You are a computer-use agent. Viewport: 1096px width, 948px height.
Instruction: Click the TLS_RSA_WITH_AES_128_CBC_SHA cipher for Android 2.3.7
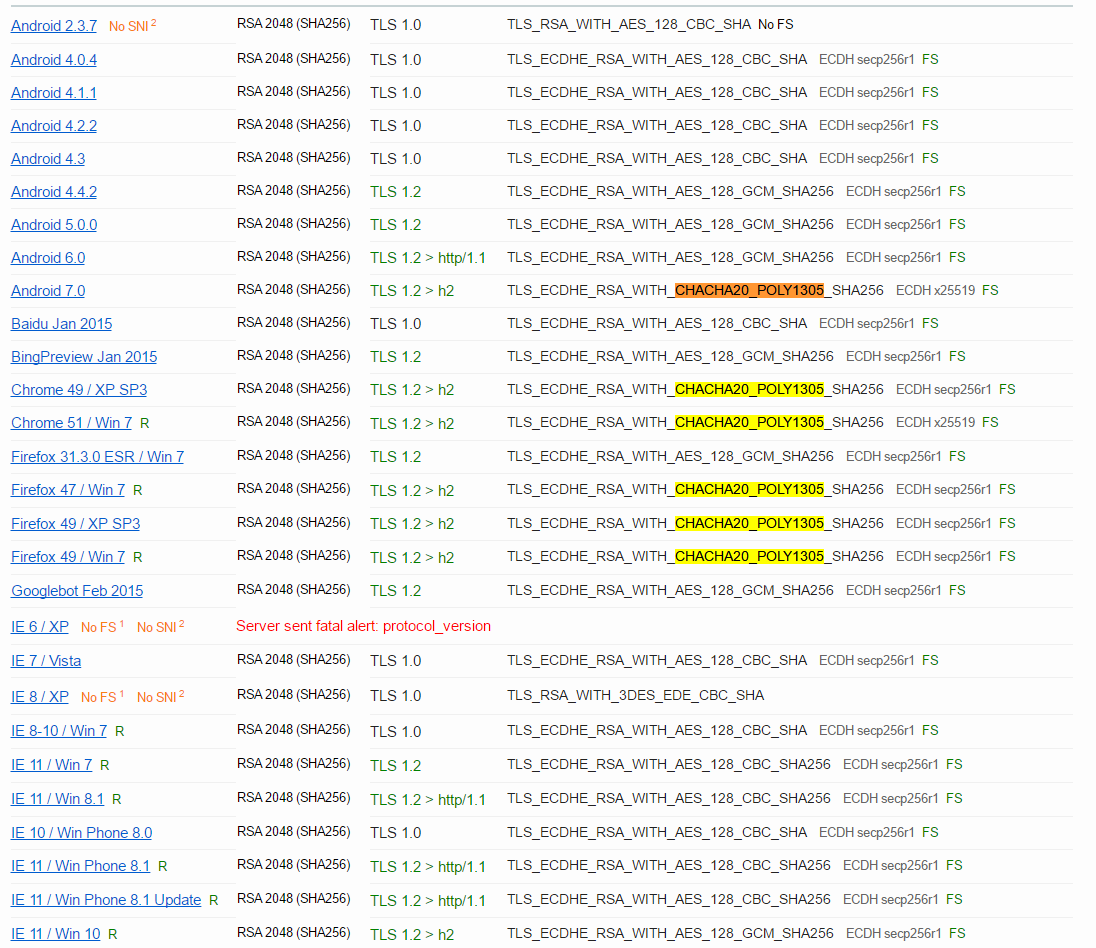coord(629,24)
